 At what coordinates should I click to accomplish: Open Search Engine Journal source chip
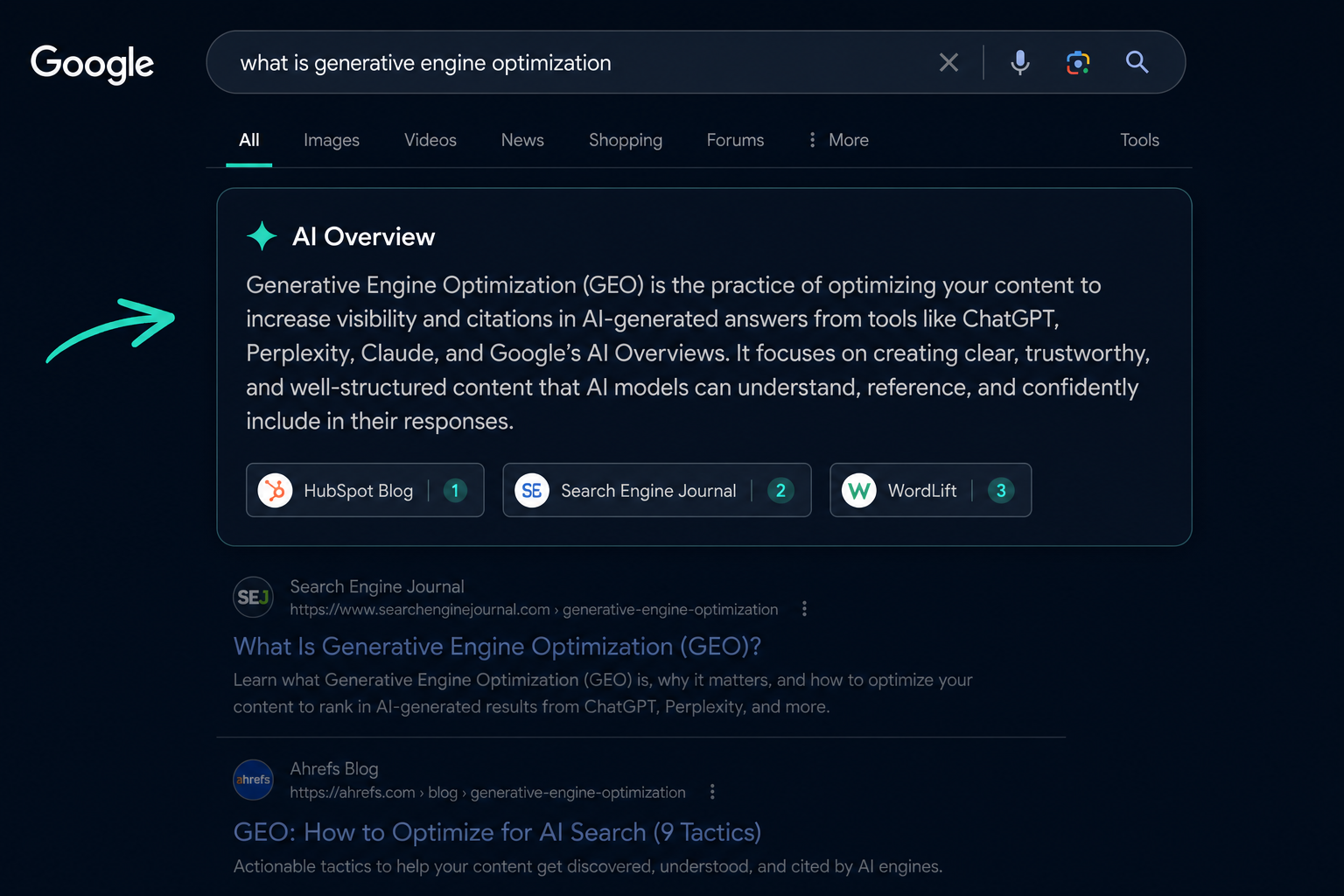pyautogui.click(x=657, y=490)
